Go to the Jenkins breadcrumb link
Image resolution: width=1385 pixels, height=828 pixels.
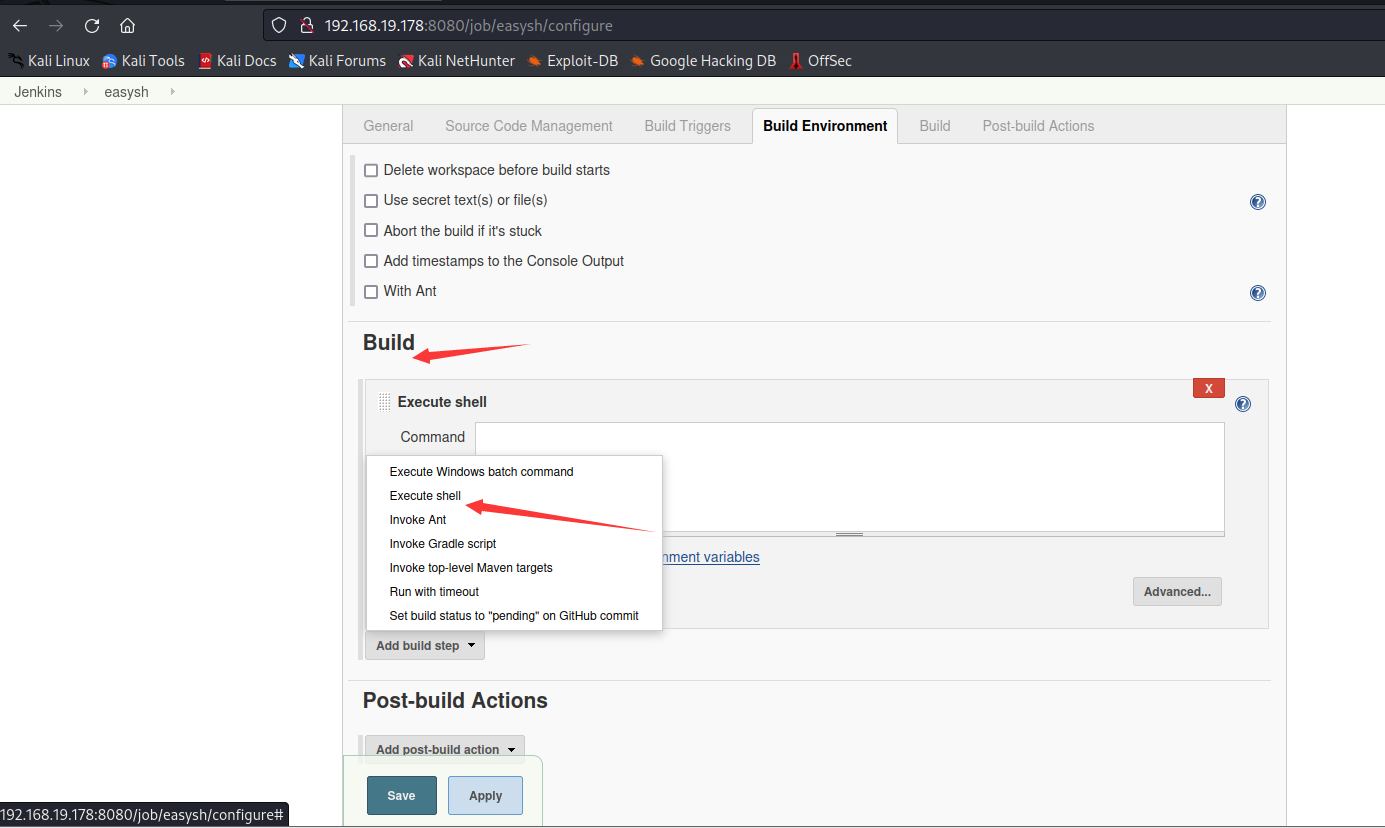point(38,92)
